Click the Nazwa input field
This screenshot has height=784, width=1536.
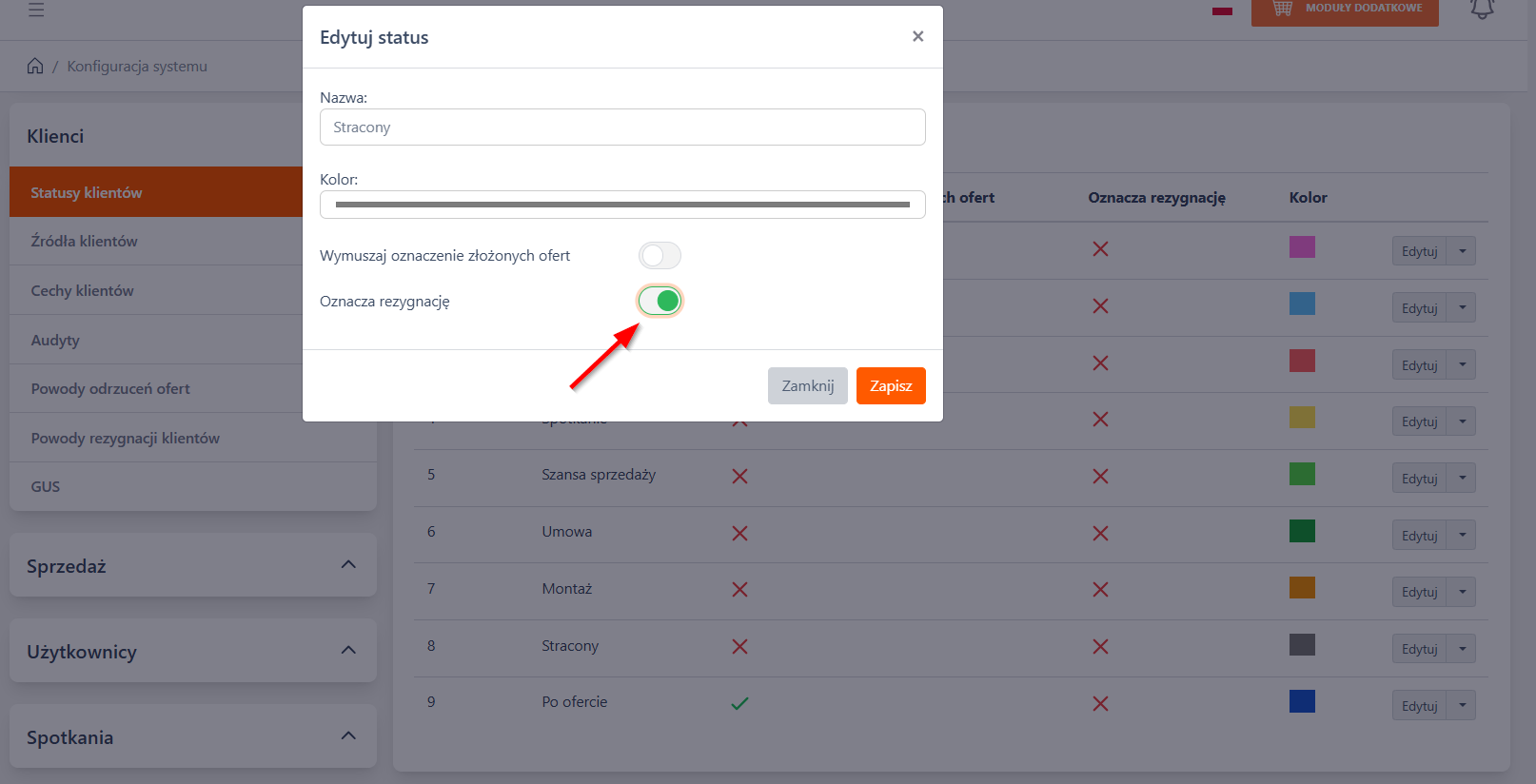pos(622,127)
